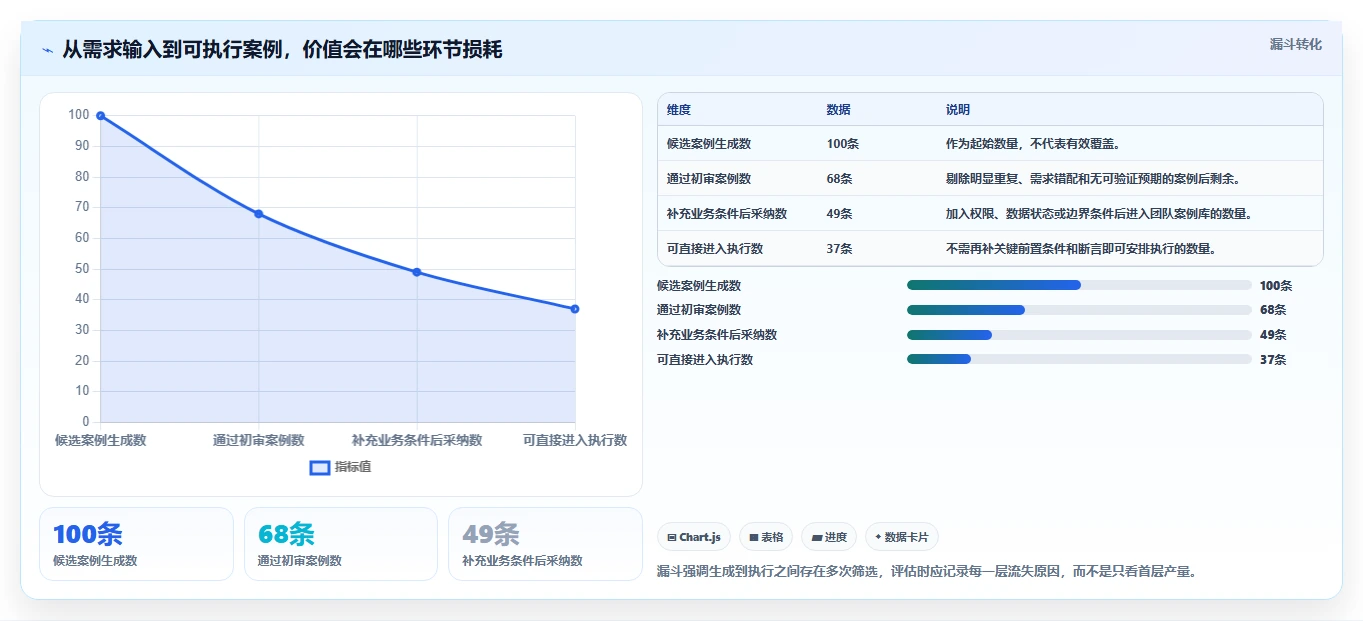
Task: Click table cell 候选案例生成数
Action: 709,144
